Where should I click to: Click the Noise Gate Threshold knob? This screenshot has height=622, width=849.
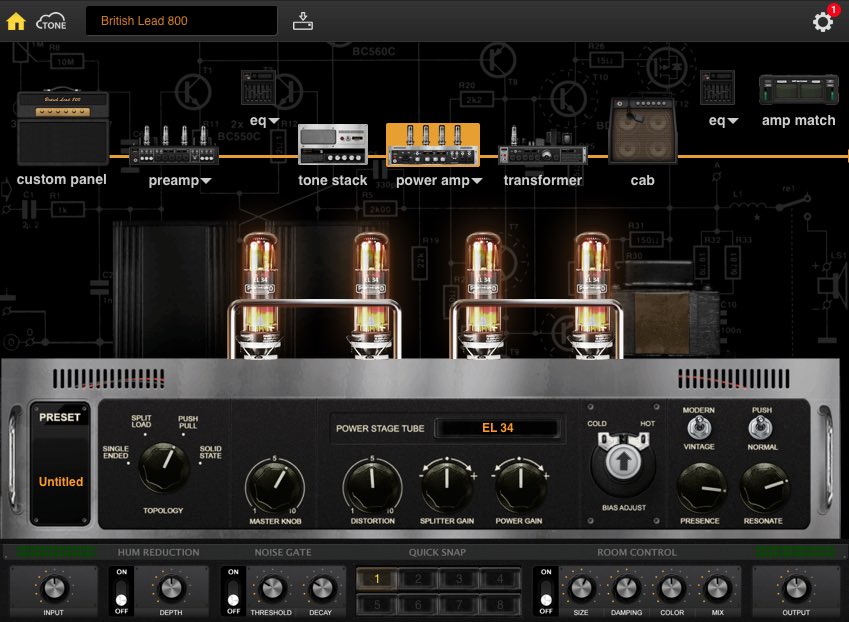click(272, 588)
